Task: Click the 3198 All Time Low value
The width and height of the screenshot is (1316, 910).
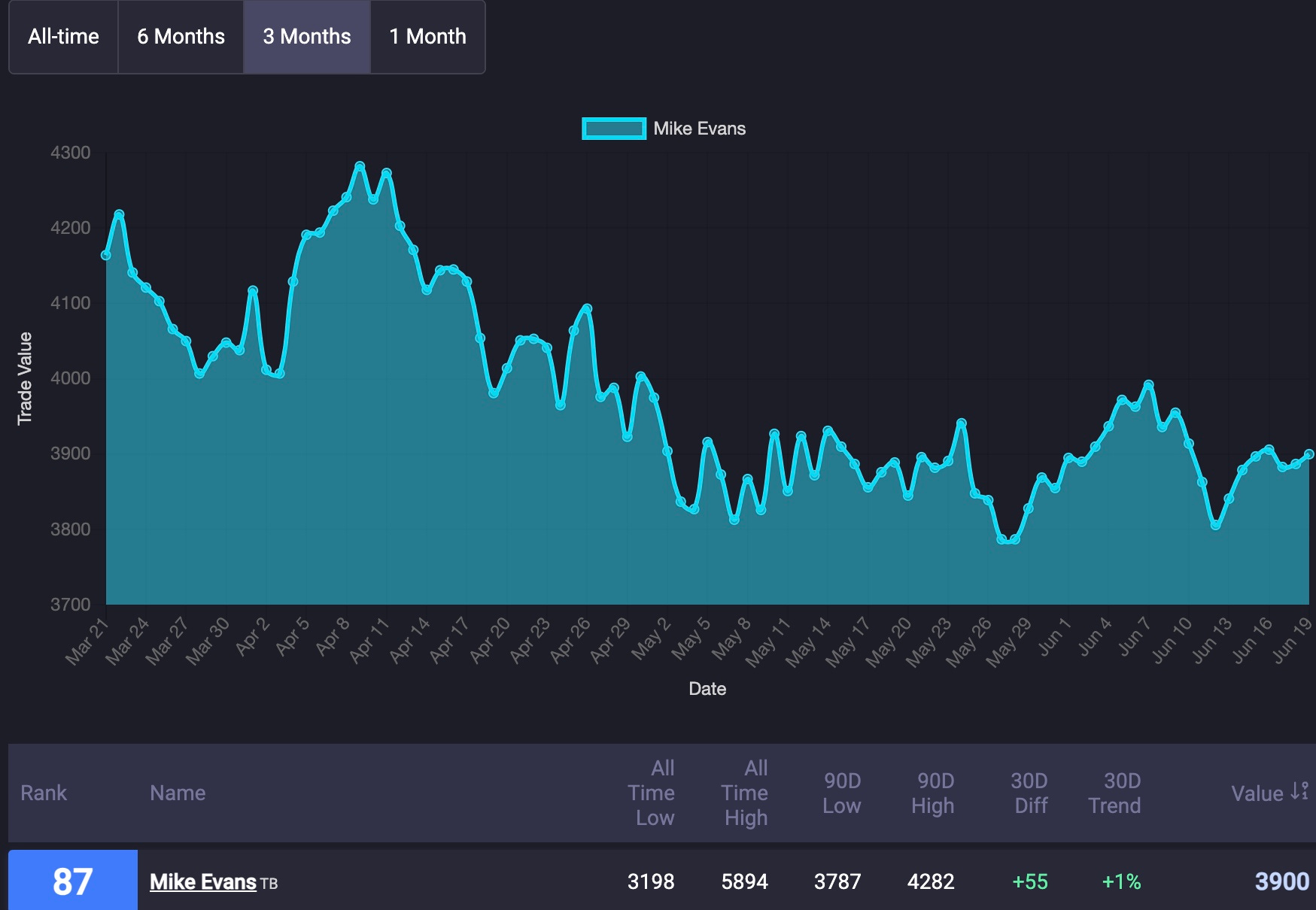Action: [651, 881]
